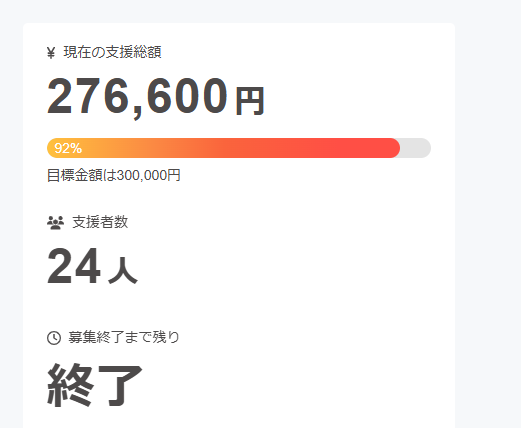Click the gray unfilled end of progress bar

[416, 148]
